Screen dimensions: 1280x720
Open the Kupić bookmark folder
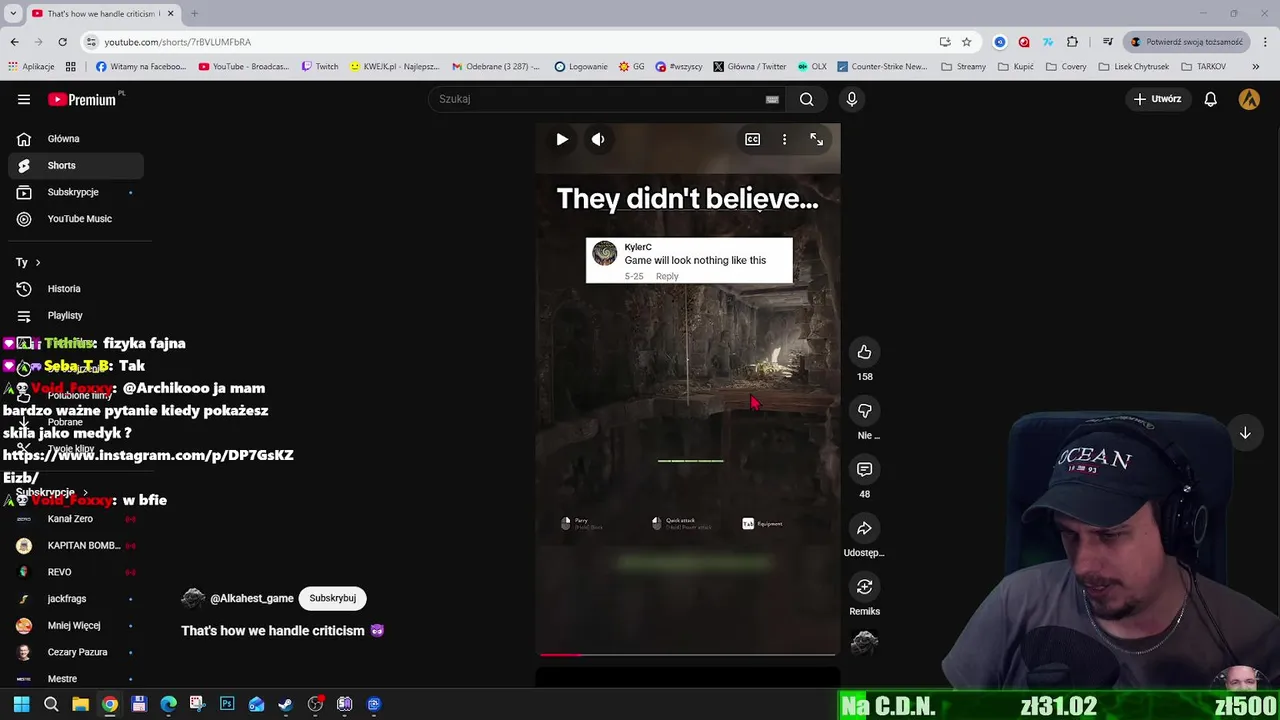click(1016, 67)
